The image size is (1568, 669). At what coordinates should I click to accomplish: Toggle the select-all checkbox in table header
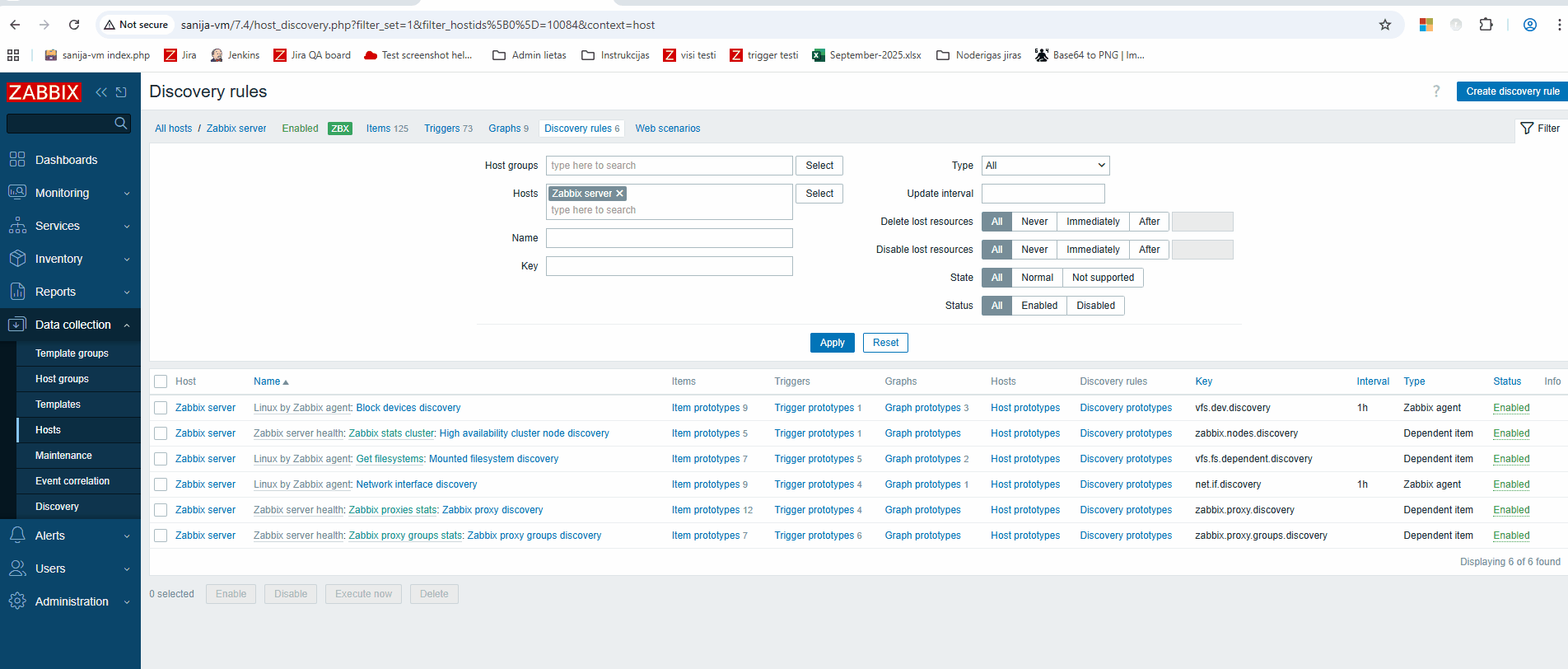point(161,381)
